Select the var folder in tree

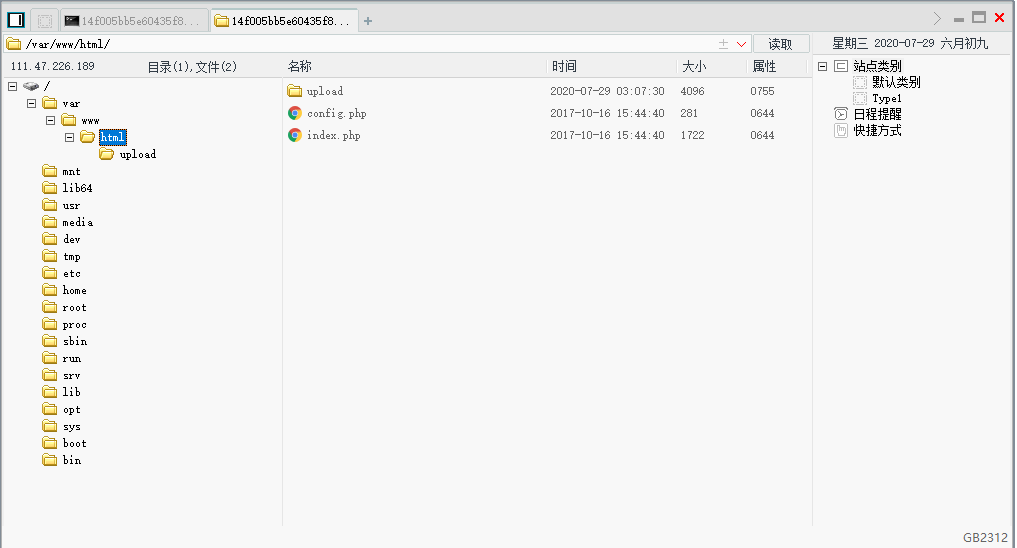[61, 103]
